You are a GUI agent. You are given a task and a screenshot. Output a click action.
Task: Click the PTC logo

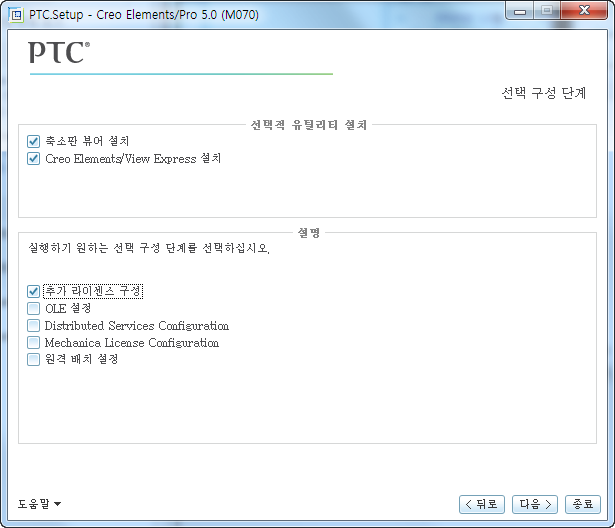pyautogui.click(x=59, y=52)
